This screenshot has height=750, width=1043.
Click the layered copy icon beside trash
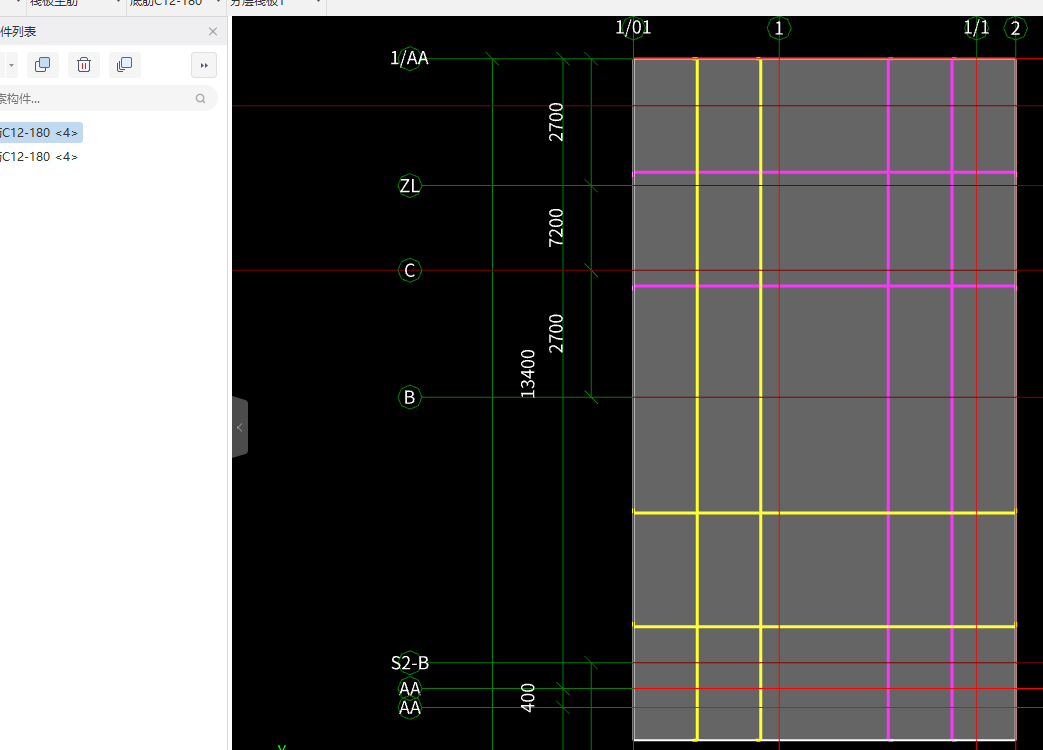coord(124,64)
